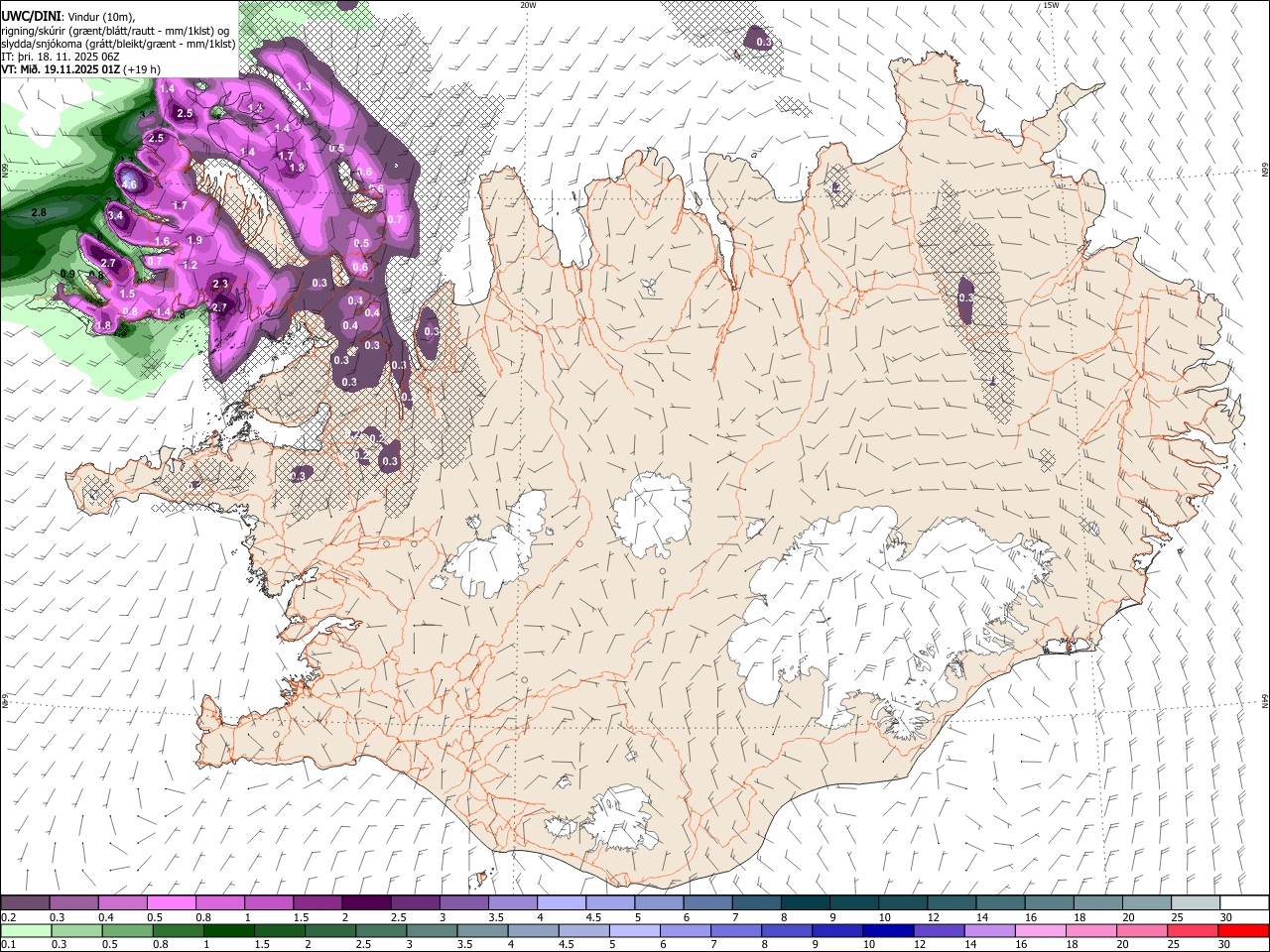The height and width of the screenshot is (952, 1270).
Task: Click the 2.8 value on the green rain area
Action: 39,213
